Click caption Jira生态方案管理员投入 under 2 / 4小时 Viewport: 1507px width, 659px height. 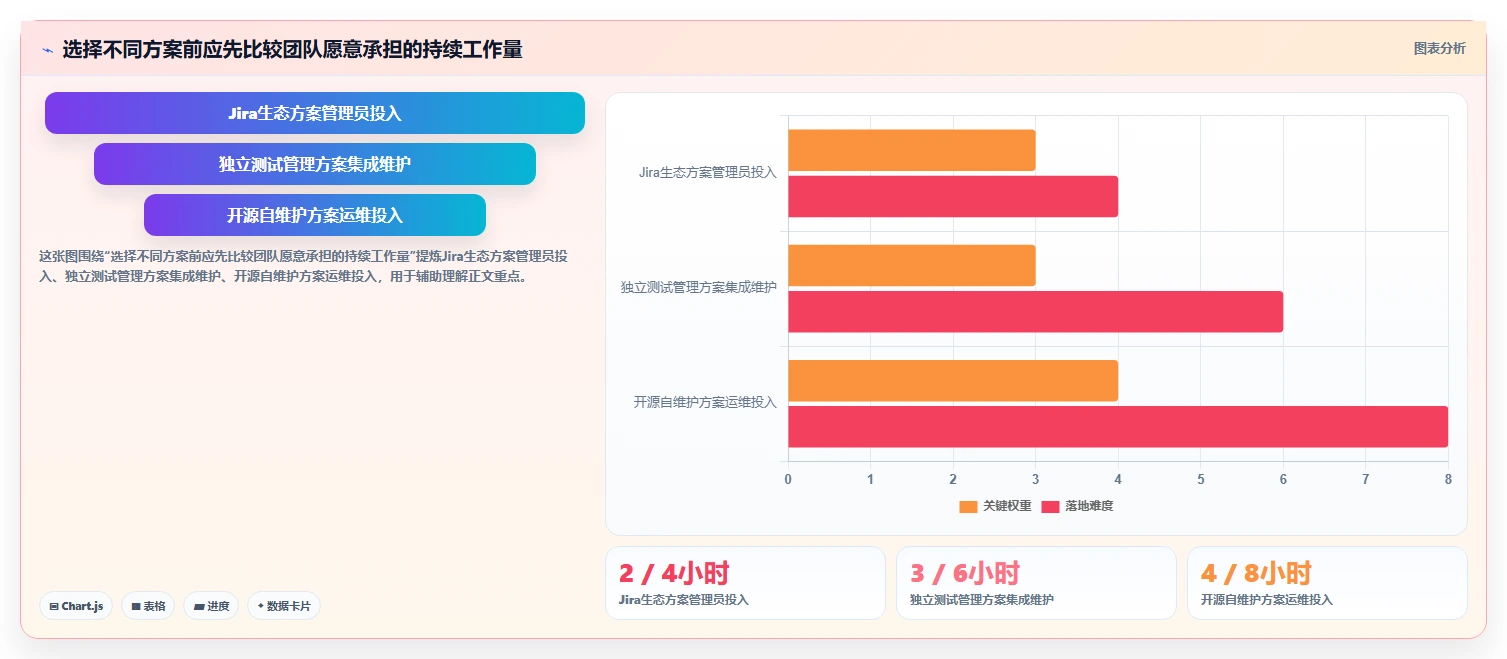(684, 600)
